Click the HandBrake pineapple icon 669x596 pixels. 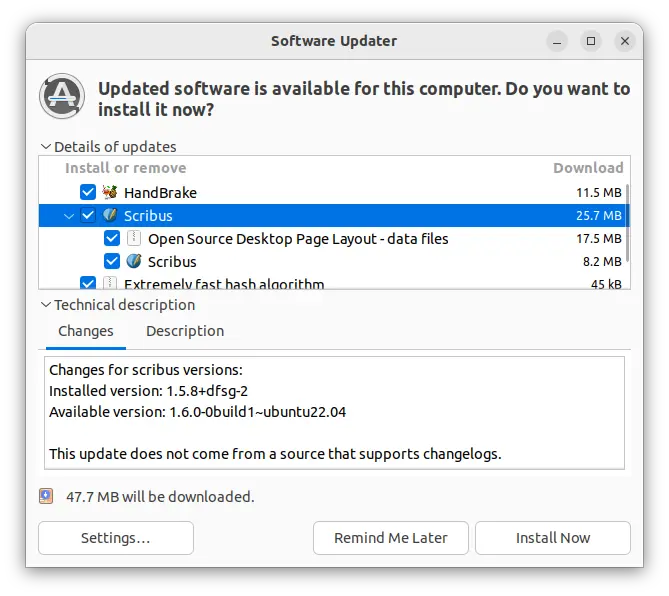point(111,192)
